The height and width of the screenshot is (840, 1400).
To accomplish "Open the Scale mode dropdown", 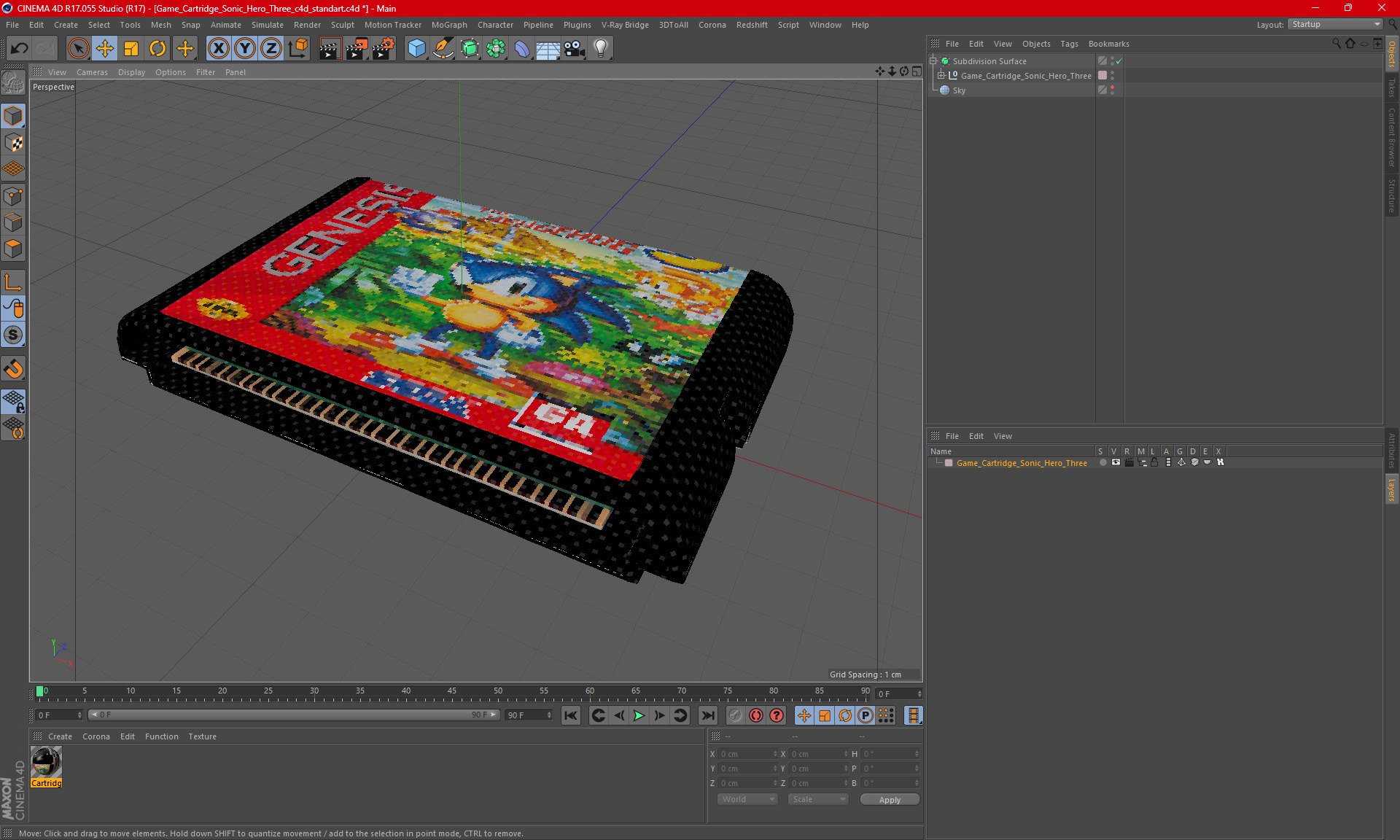I will 817,799.
